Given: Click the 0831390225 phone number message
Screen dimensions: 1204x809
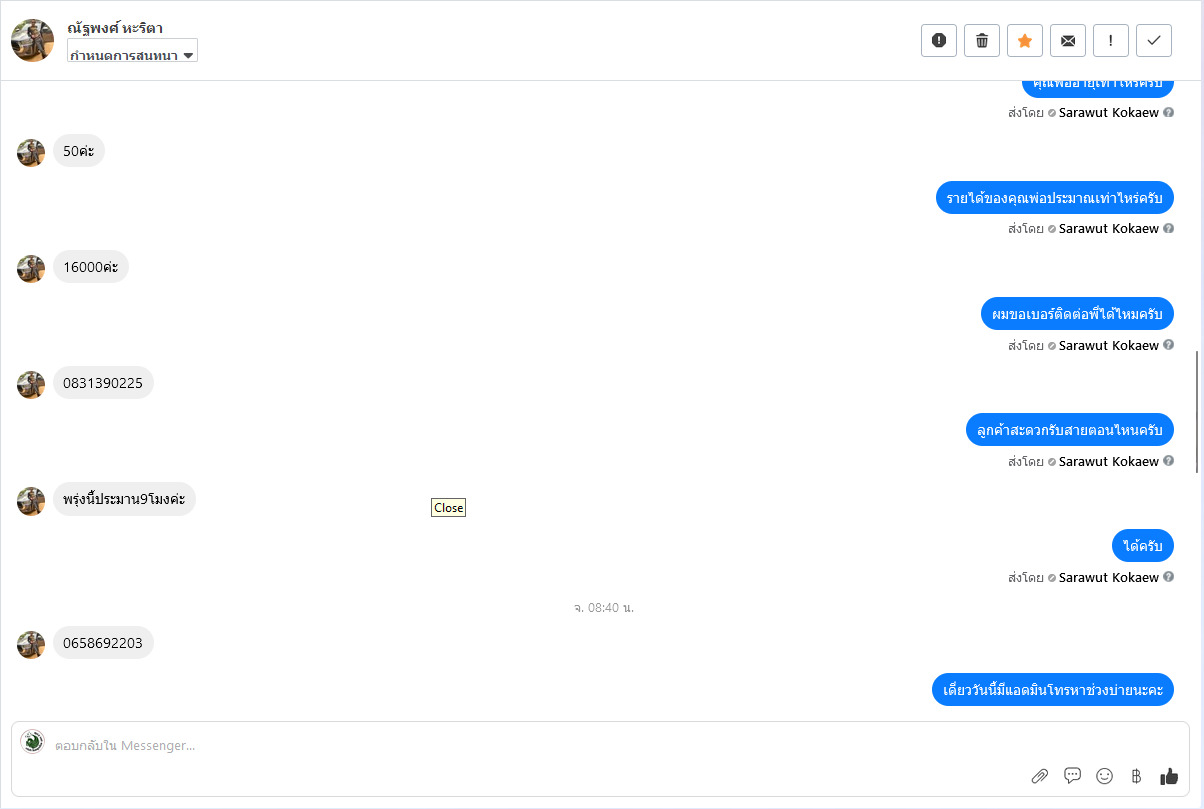Looking at the screenshot, I should click(103, 383).
